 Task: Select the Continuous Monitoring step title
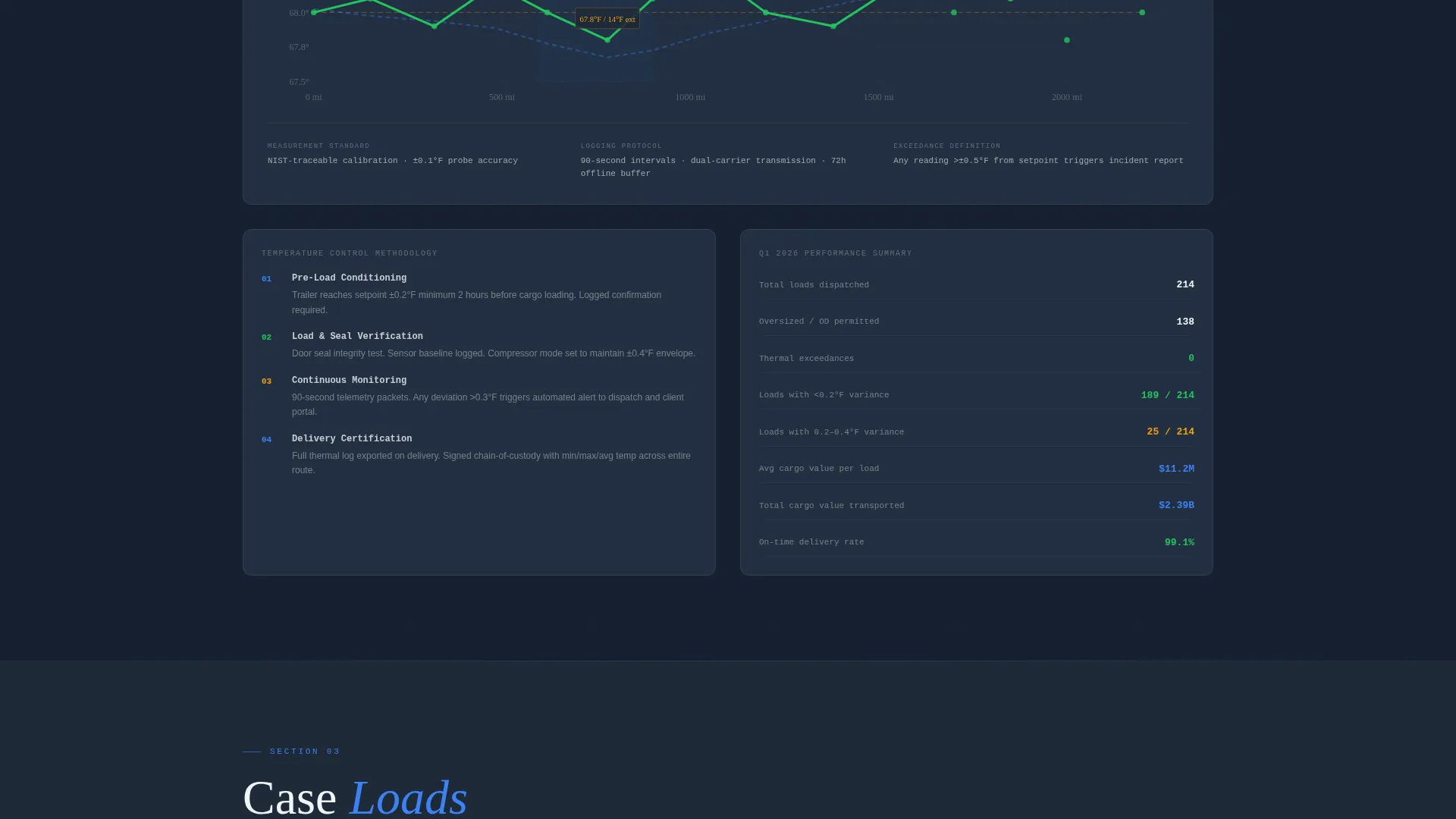(349, 381)
